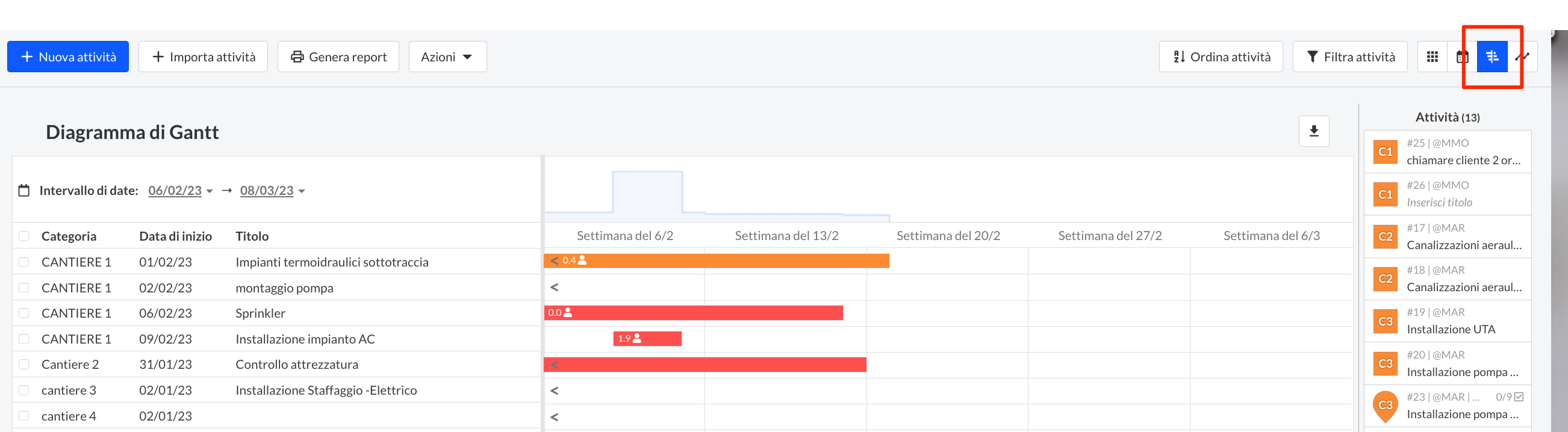Click the scroll-left arrow in montaggio pompa row
The image size is (1568, 432).
click(554, 286)
